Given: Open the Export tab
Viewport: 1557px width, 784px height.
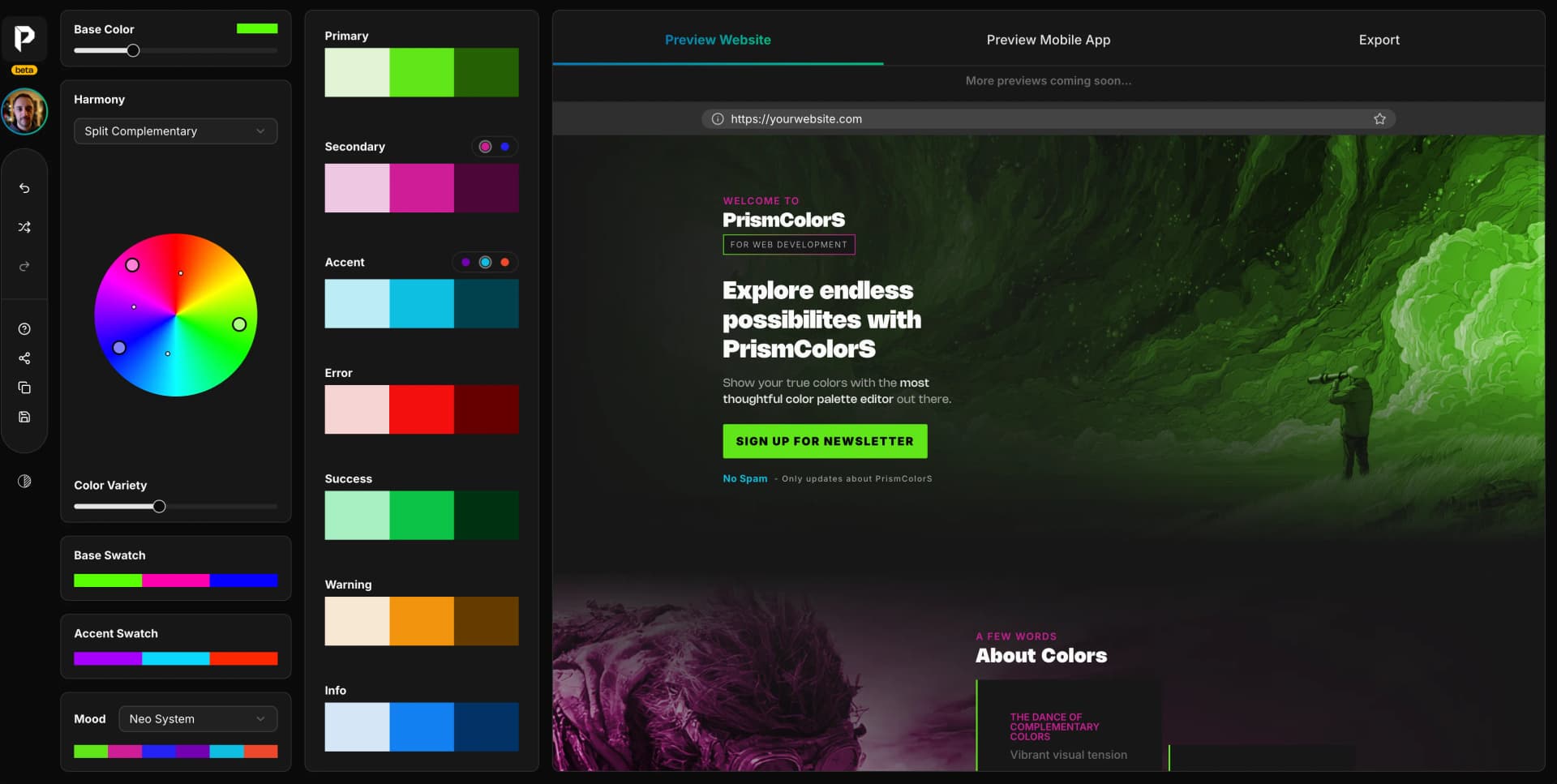Looking at the screenshot, I should click(x=1379, y=40).
